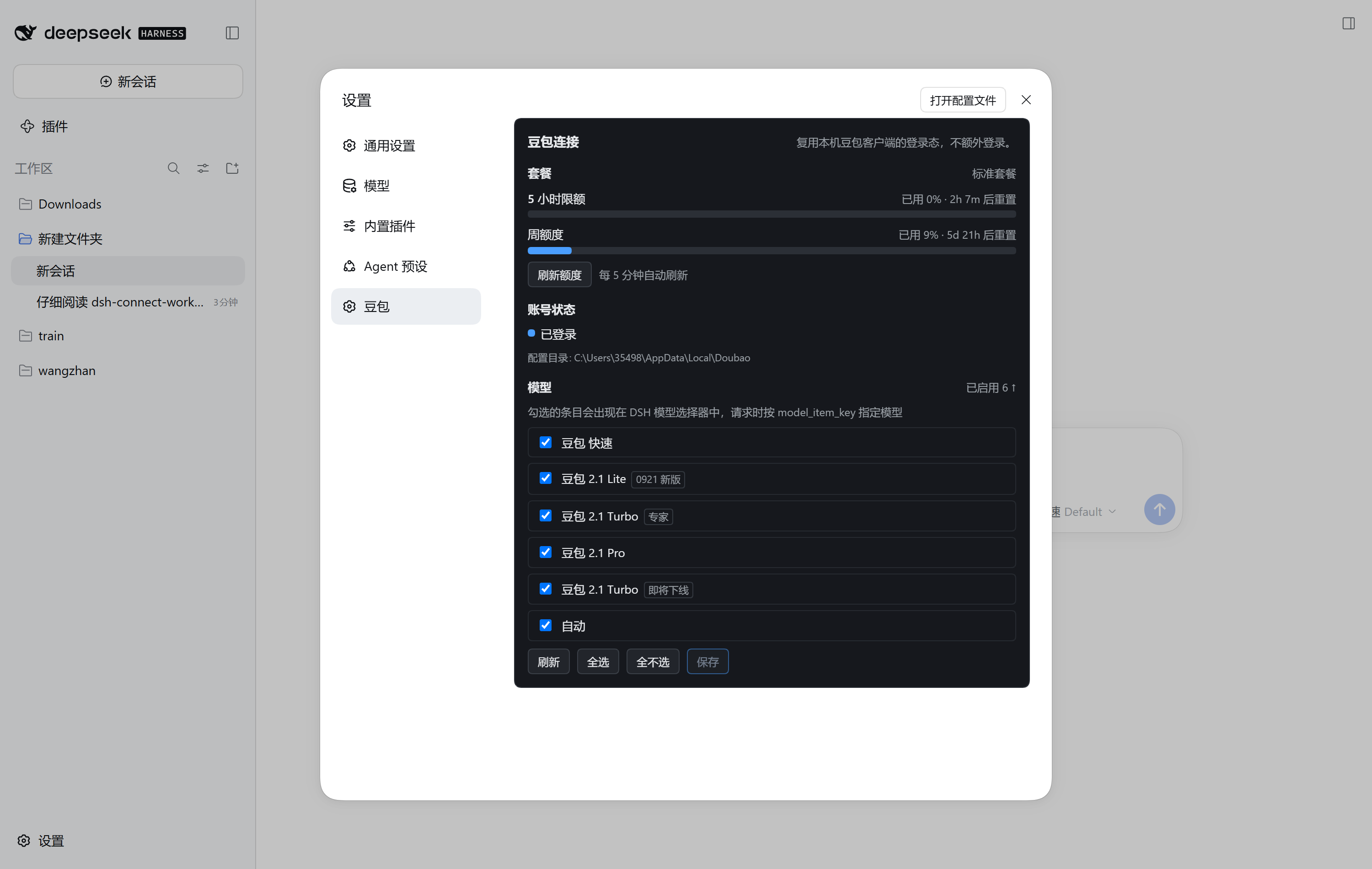Screen dimensions: 1372x869
Task: Switch to 通用设置 settings tab
Action: [406, 145]
